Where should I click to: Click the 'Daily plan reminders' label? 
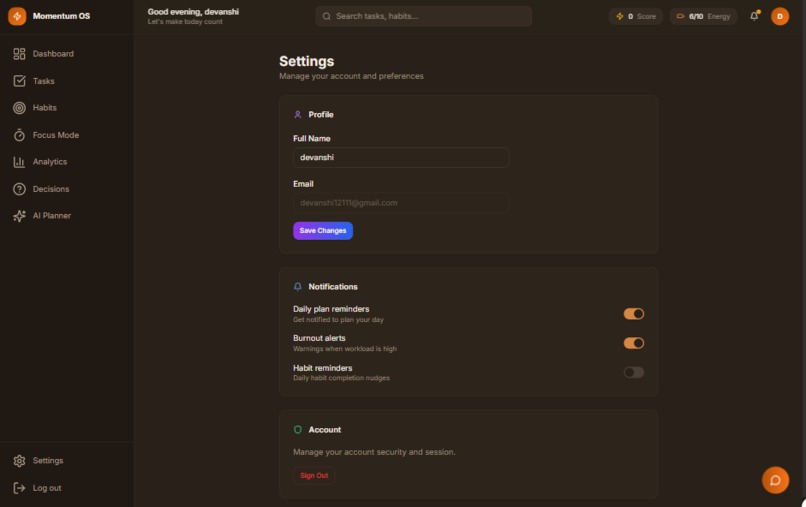[x=331, y=309]
